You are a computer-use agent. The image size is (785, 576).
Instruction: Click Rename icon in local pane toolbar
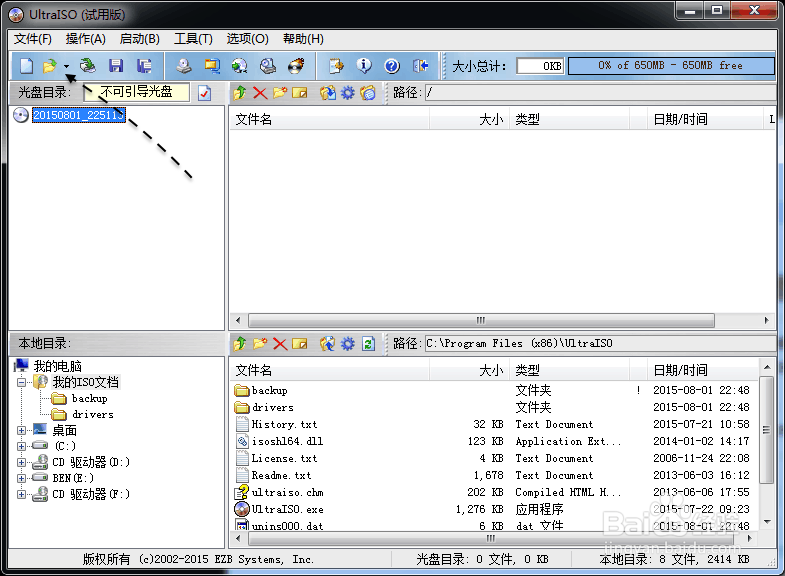coord(299,343)
